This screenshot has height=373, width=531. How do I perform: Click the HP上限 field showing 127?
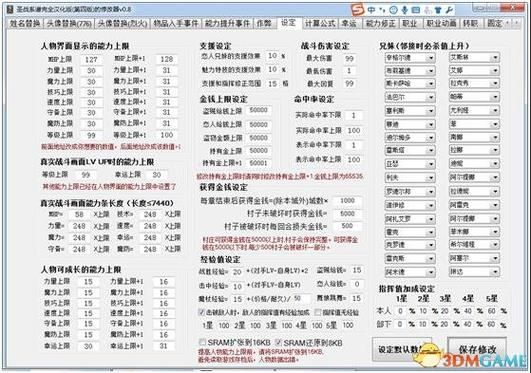pos(91,60)
